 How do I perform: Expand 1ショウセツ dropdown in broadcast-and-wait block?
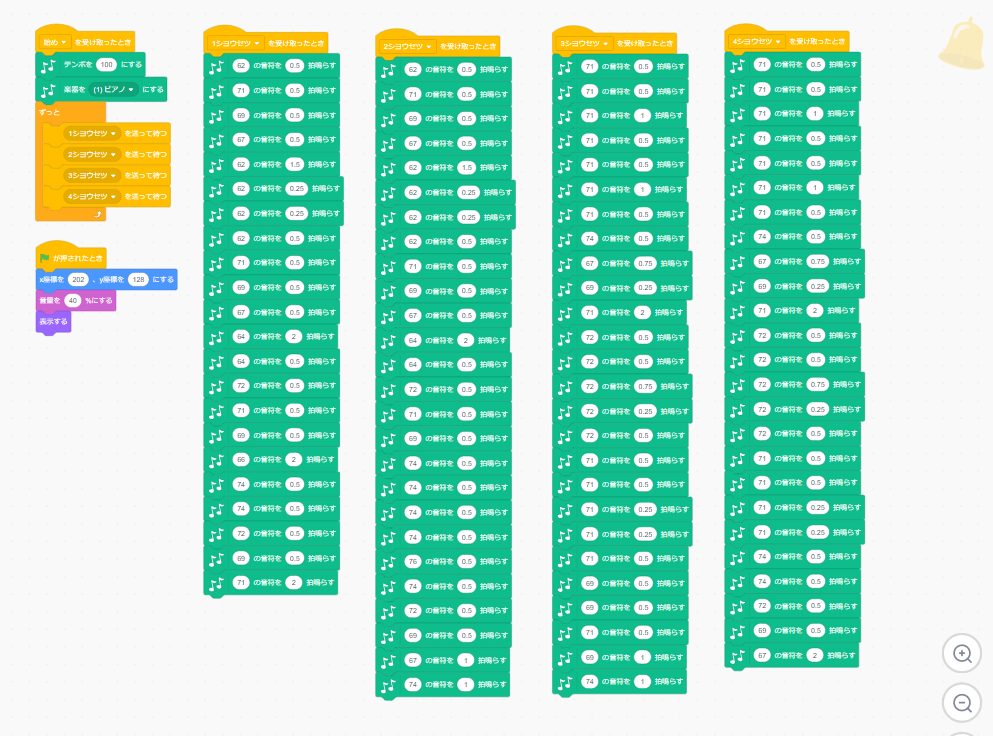coord(92,133)
